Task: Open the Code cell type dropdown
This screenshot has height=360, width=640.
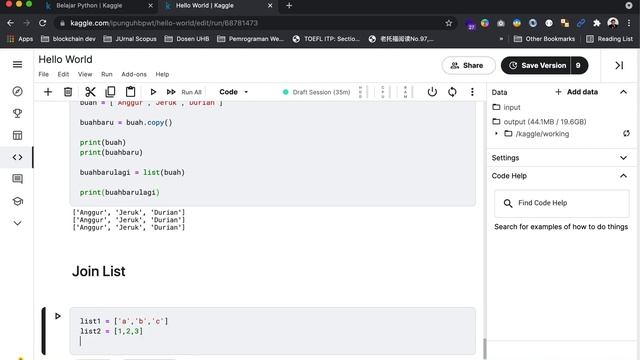Action: [233, 92]
